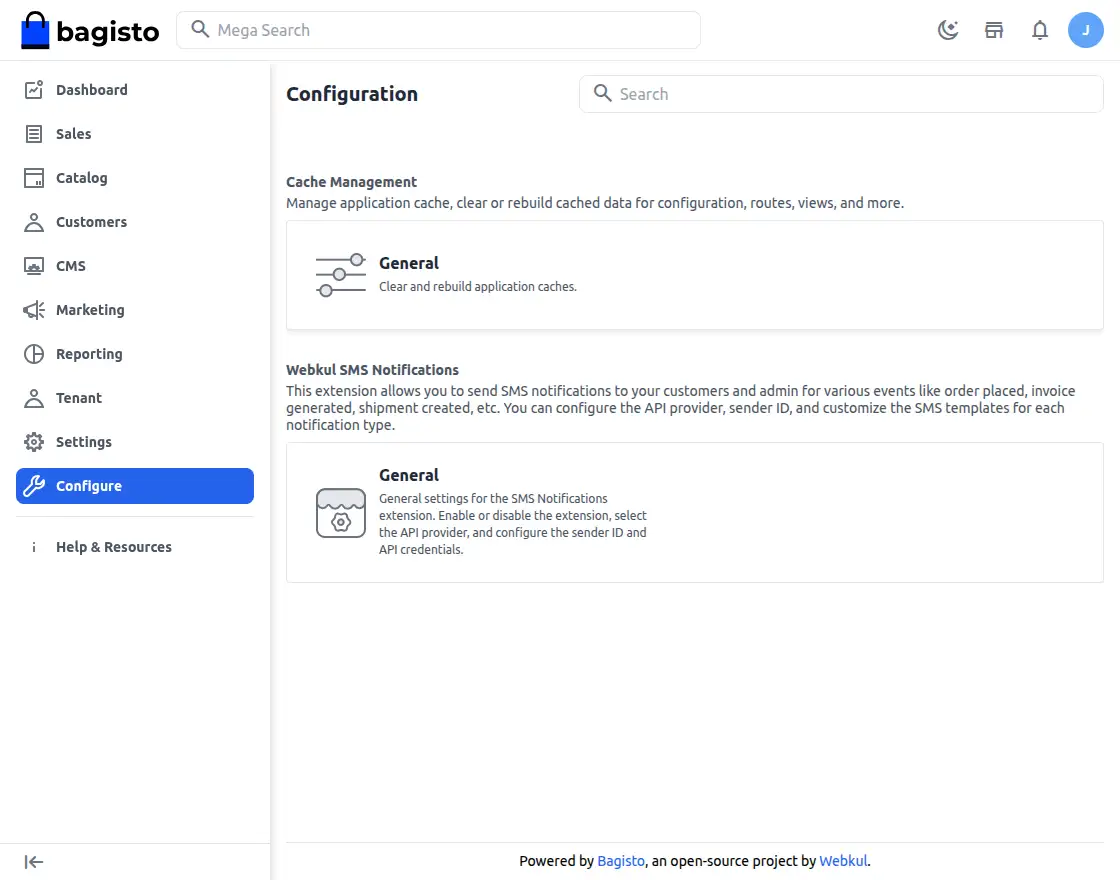
Task: Click the Mega Search magnifier icon
Action: coord(200,29)
